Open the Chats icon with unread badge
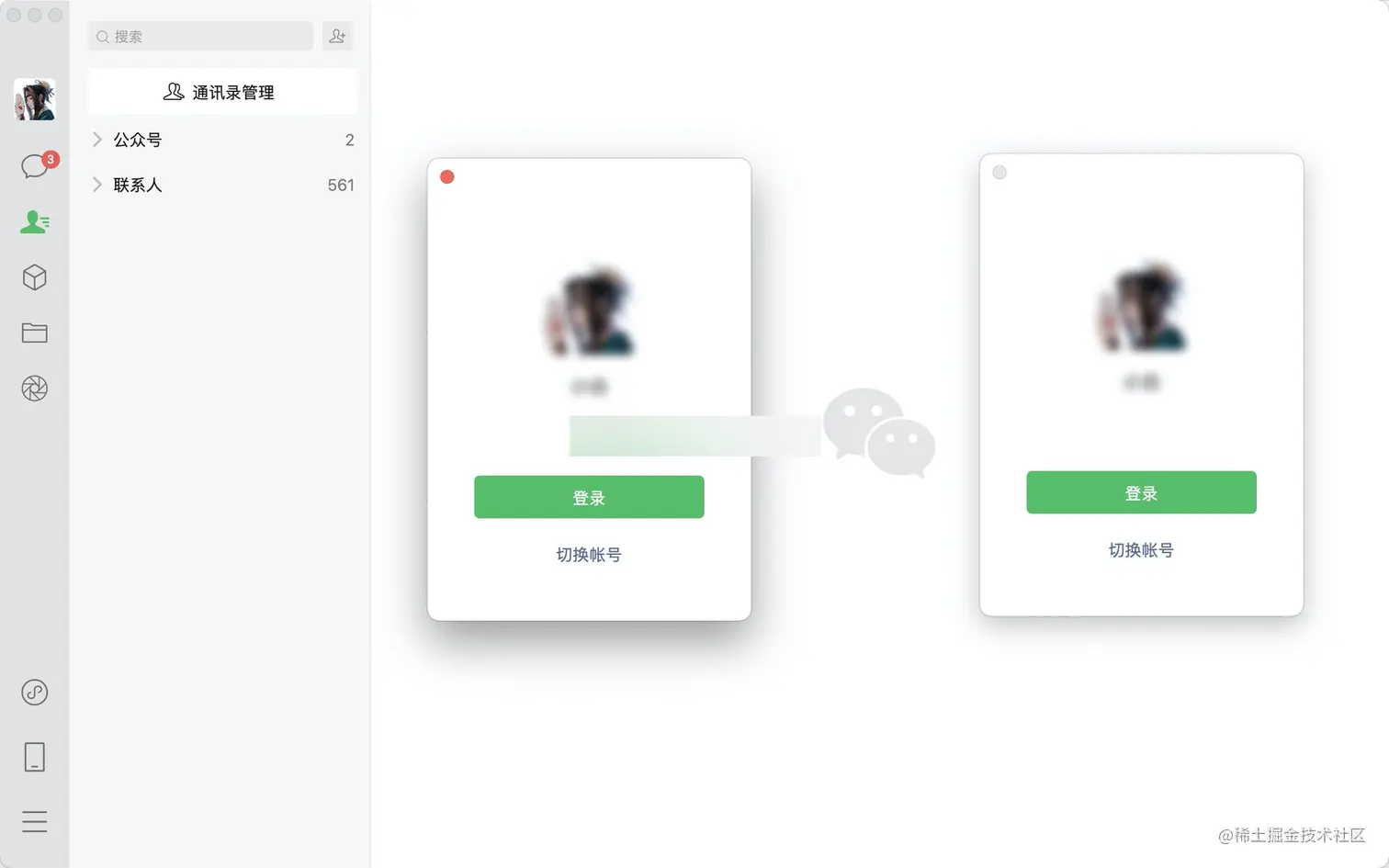1389x868 pixels. point(36,165)
